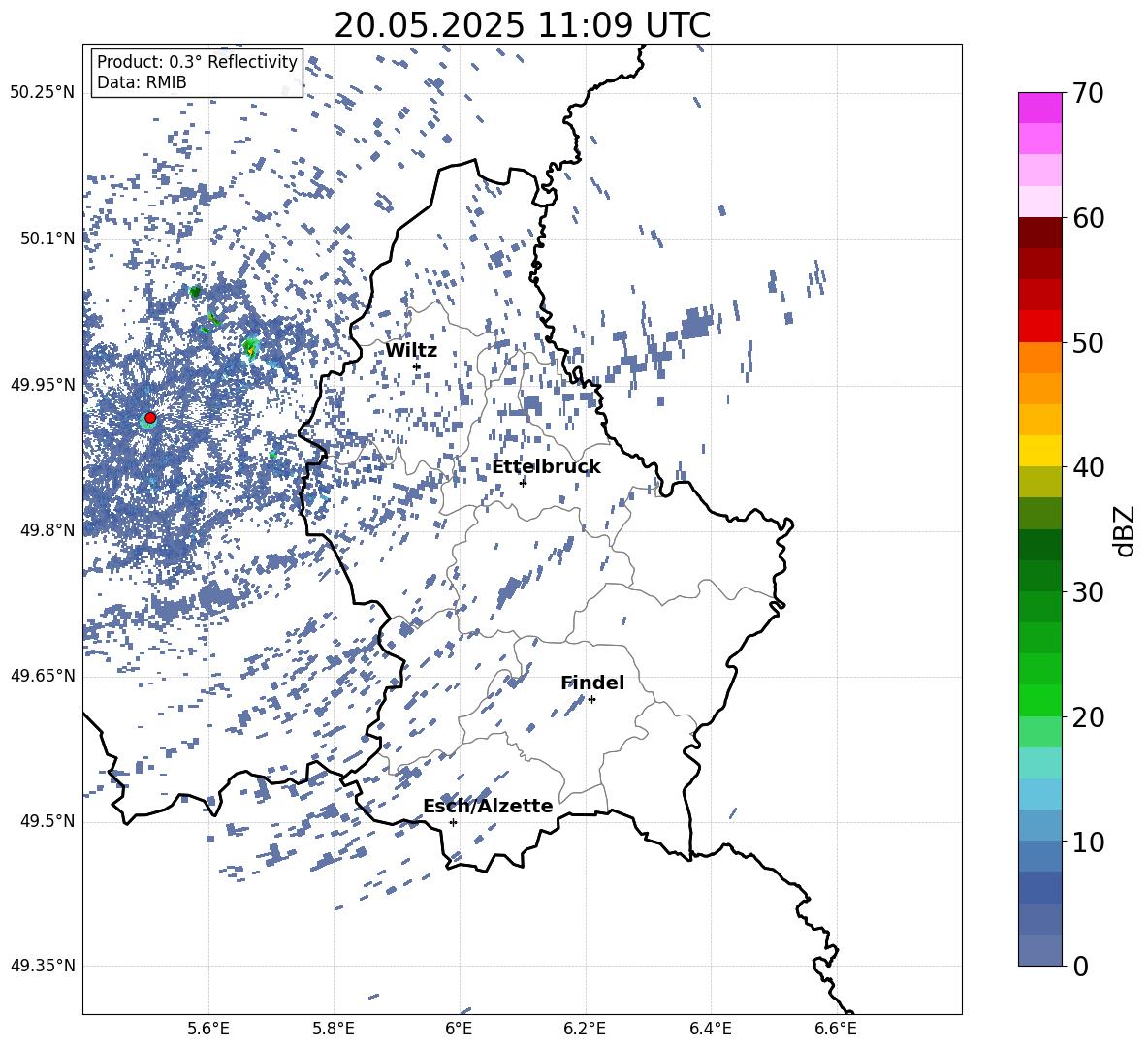Click the 49.8°N latitude label
Image resolution: width=1148 pixels, height=1048 pixels.
(x=48, y=530)
